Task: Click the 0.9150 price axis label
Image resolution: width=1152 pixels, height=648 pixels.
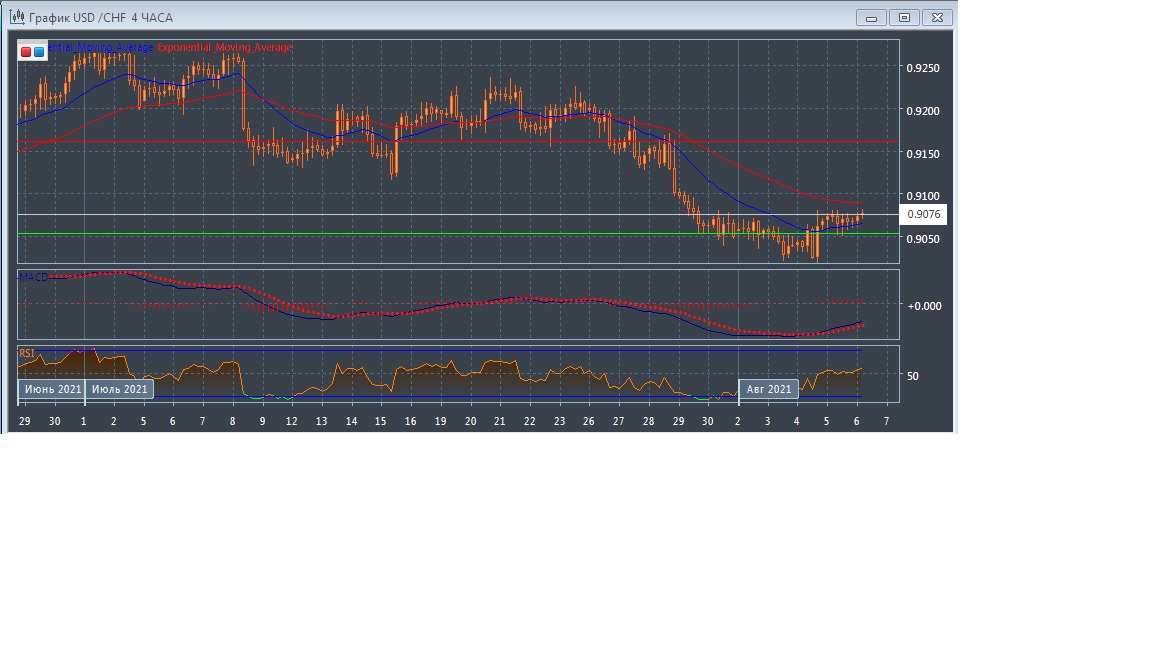Action: click(x=921, y=153)
